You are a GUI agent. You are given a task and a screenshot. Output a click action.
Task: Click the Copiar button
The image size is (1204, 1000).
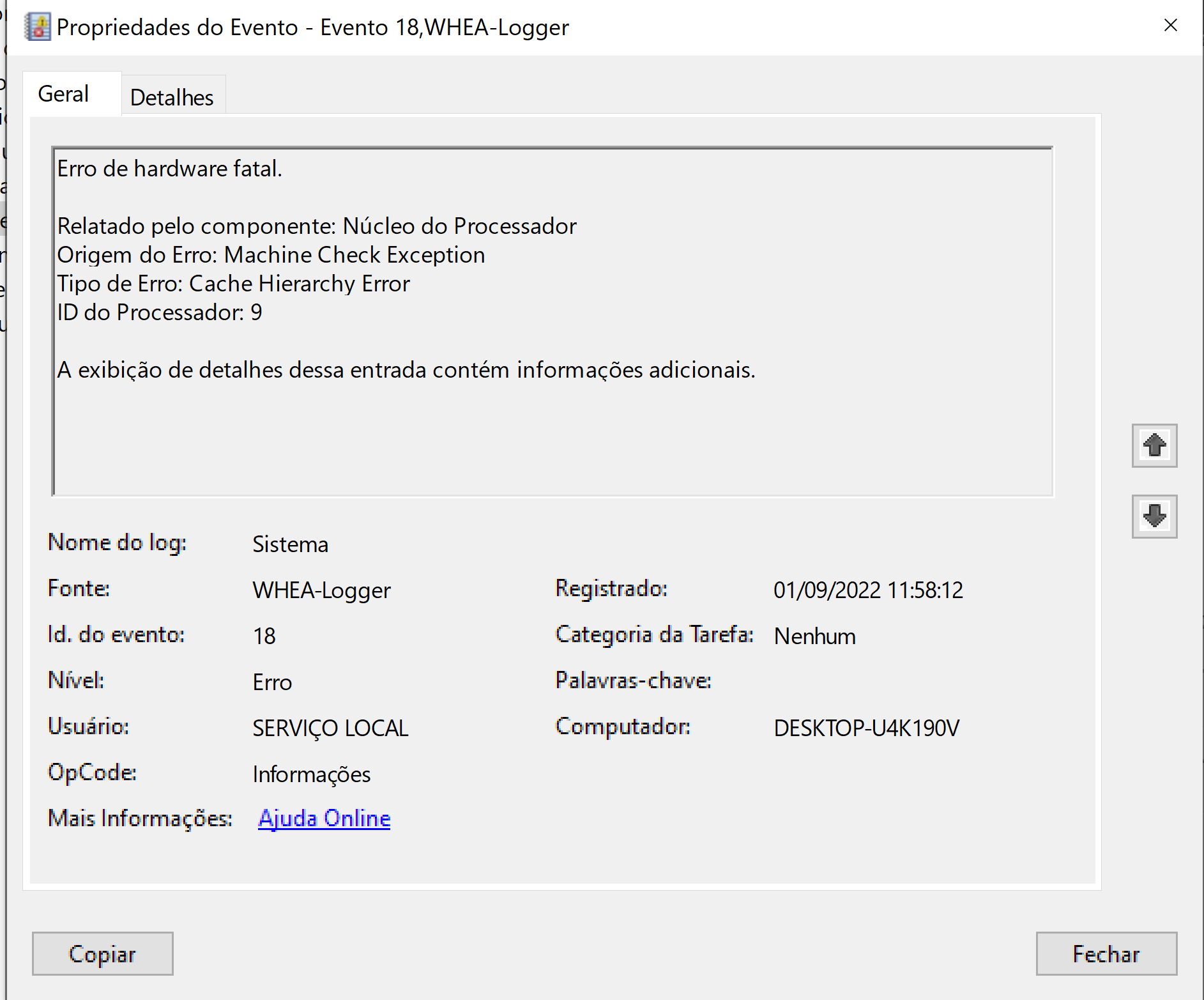[x=102, y=953]
